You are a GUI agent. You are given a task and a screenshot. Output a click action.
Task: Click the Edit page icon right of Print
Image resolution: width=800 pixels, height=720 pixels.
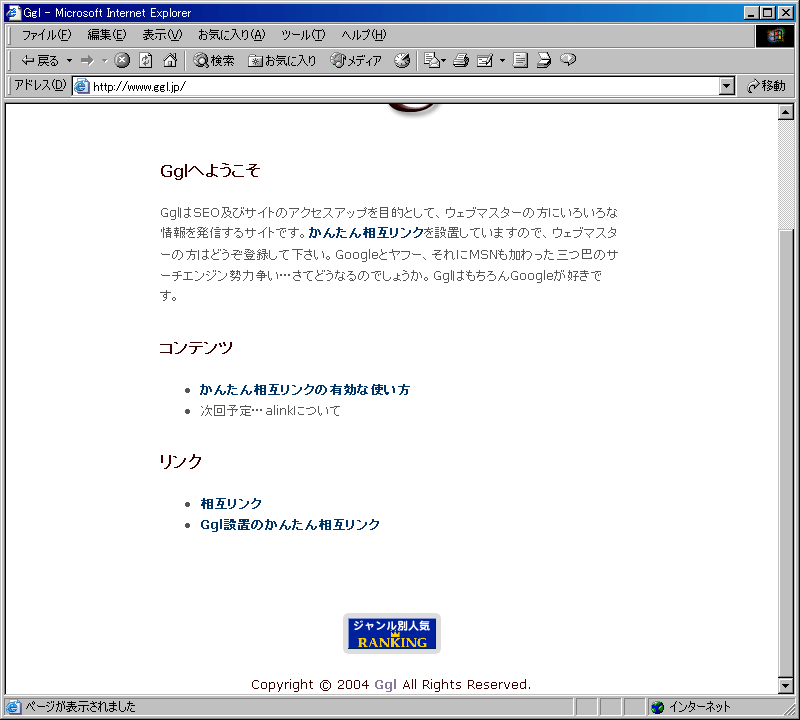coord(485,61)
